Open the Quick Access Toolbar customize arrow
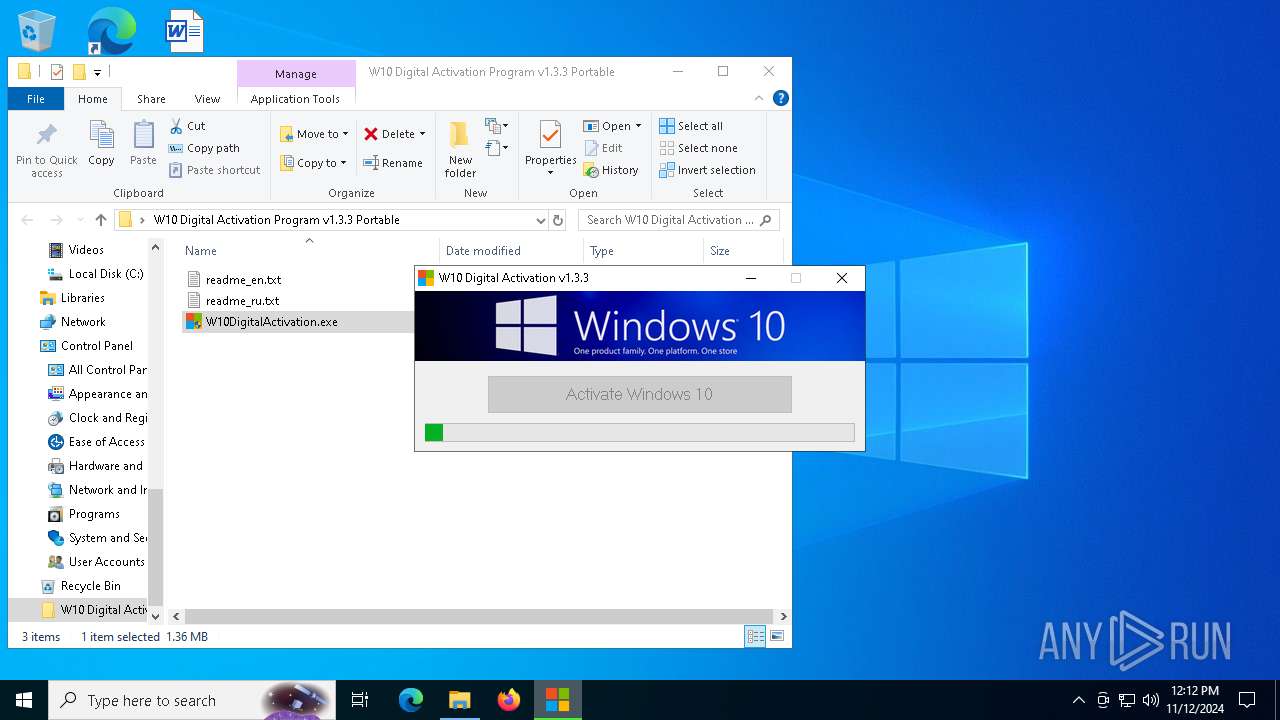Image resolution: width=1280 pixels, height=720 pixels. (97, 72)
